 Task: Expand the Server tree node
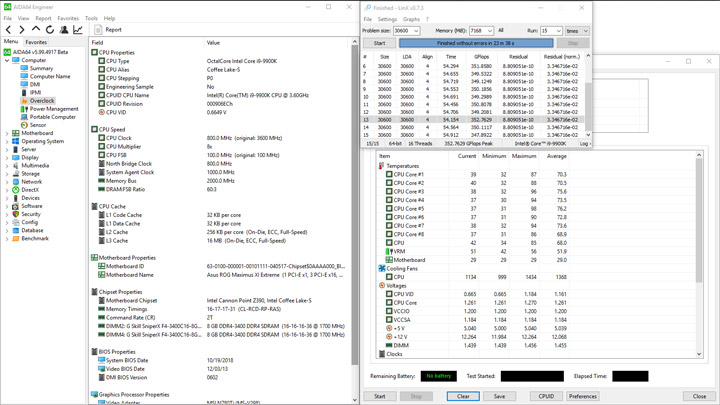point(7,149)
